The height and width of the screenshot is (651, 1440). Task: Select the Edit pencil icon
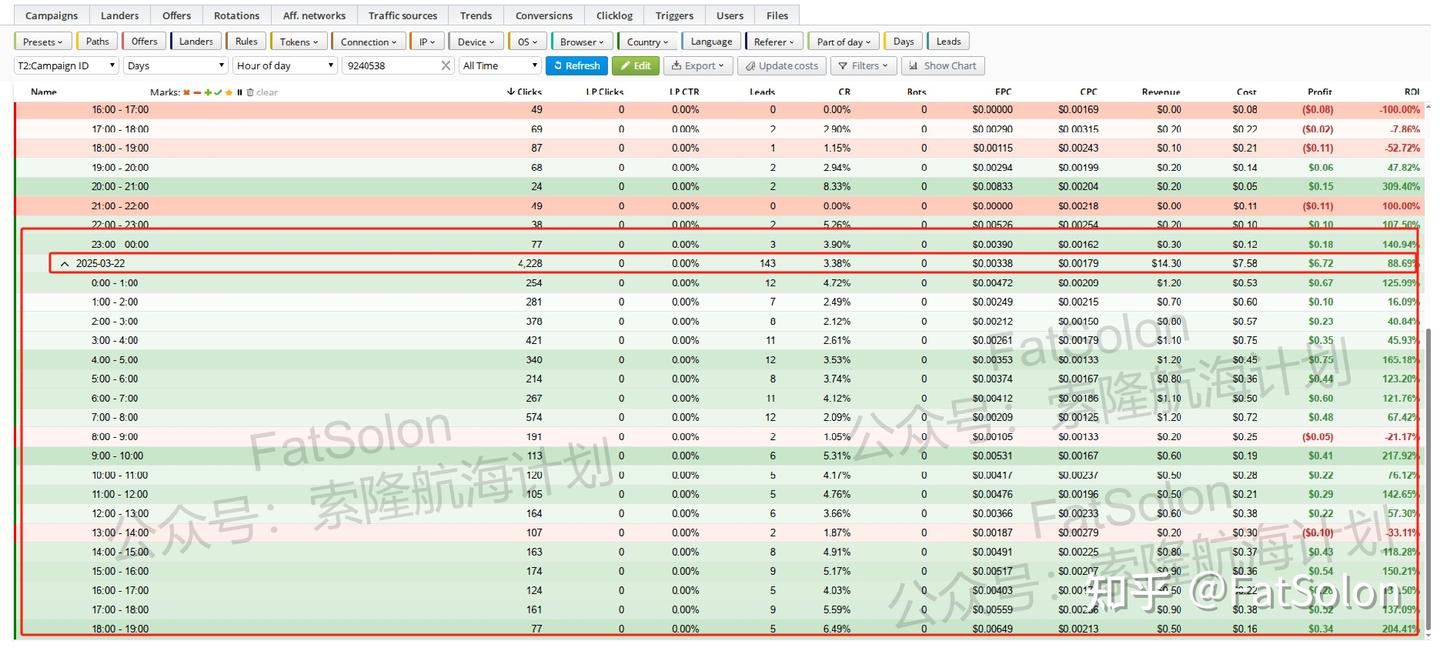pyautogui.click(x=628, y=65)
